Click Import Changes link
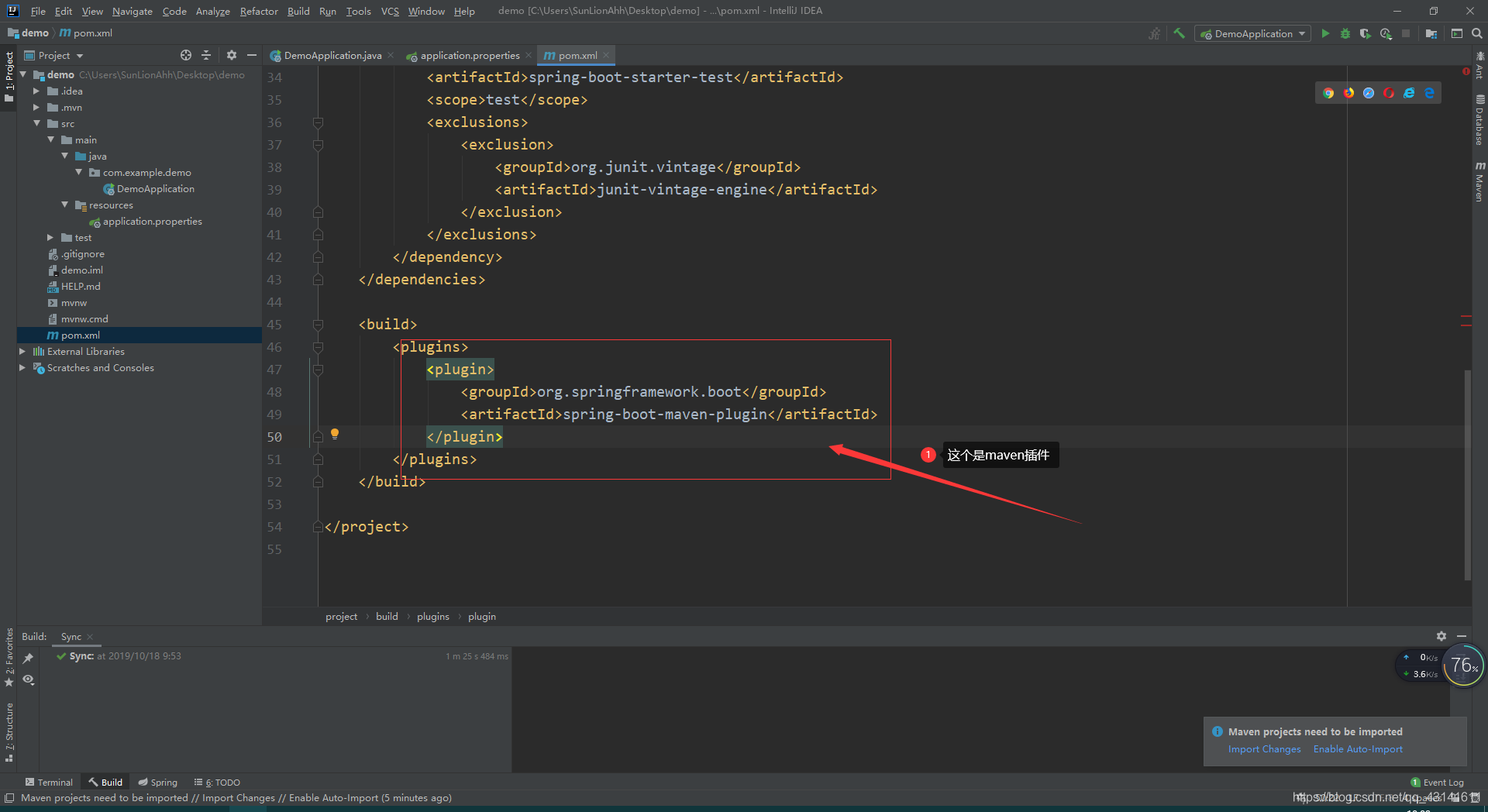The image size is (1488, 812). tap(1264, 749)
